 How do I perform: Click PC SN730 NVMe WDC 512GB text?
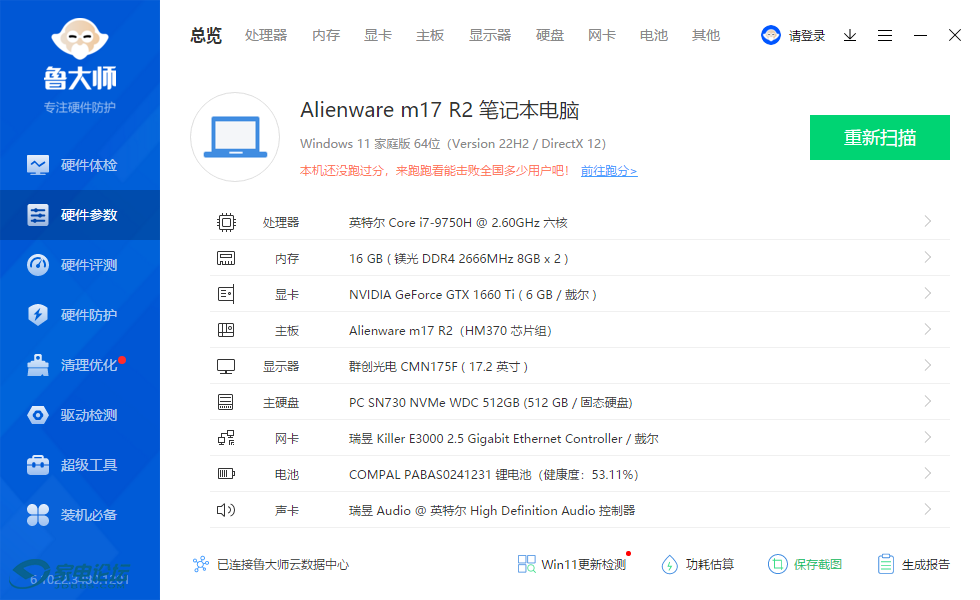click(491, 402)
